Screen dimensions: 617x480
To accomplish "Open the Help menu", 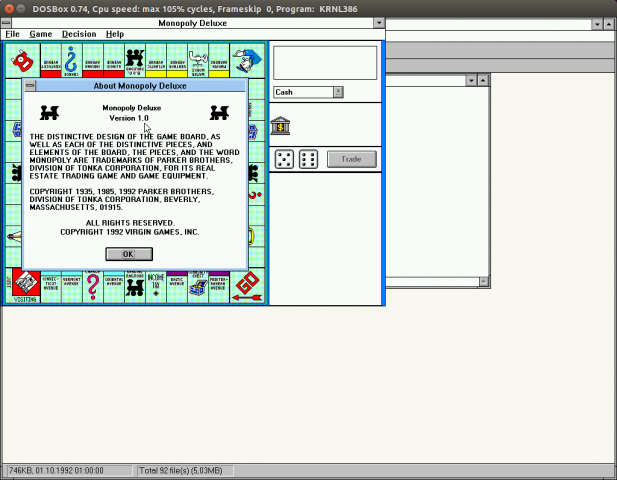I will [115, 34].
